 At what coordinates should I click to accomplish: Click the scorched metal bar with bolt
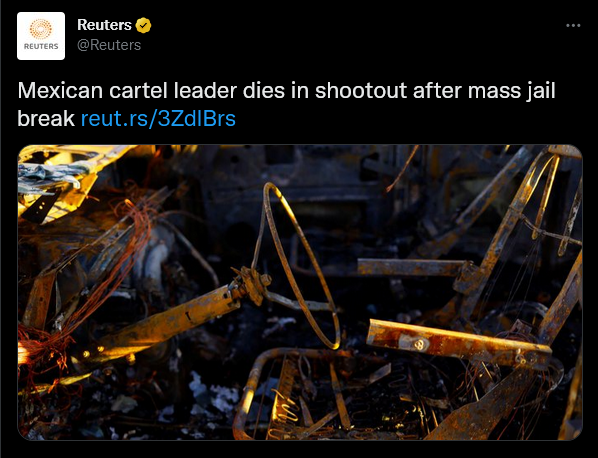(x=458, y=340)
